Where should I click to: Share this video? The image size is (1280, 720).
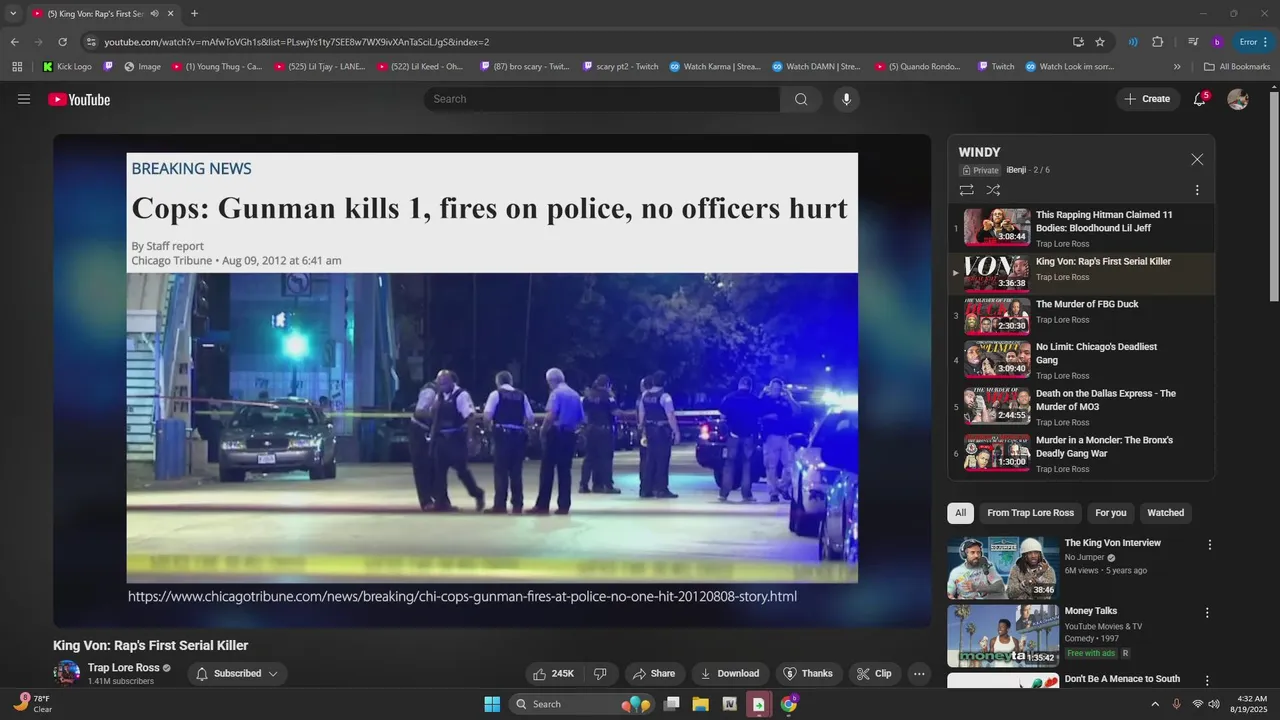(x=655, y=674)
